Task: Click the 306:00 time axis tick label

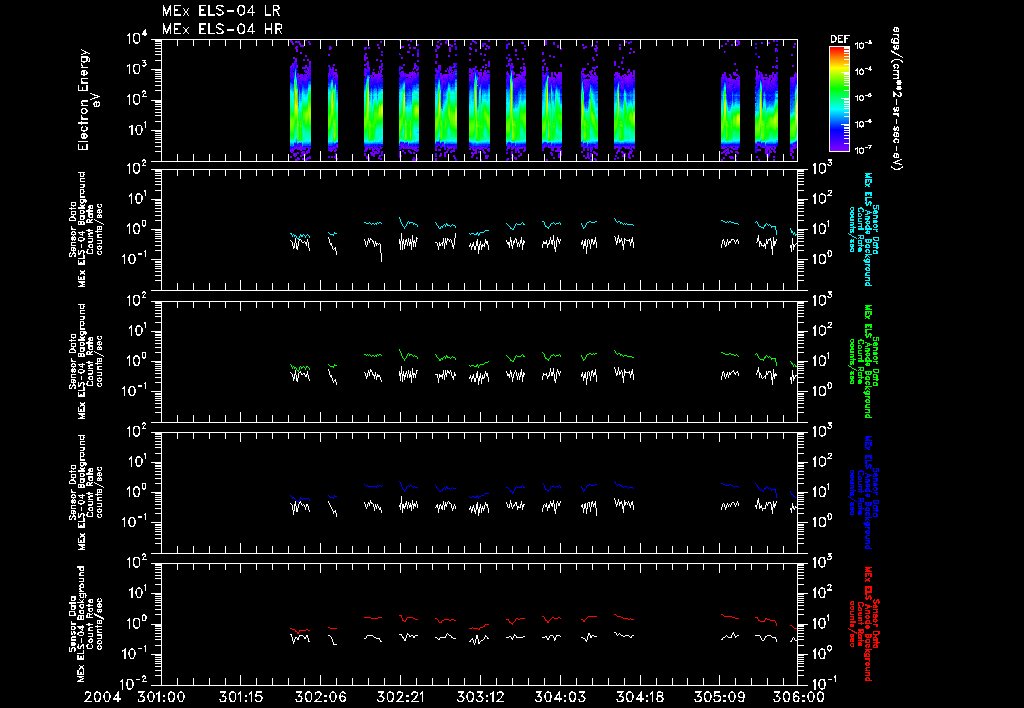Action: (799, 697)
